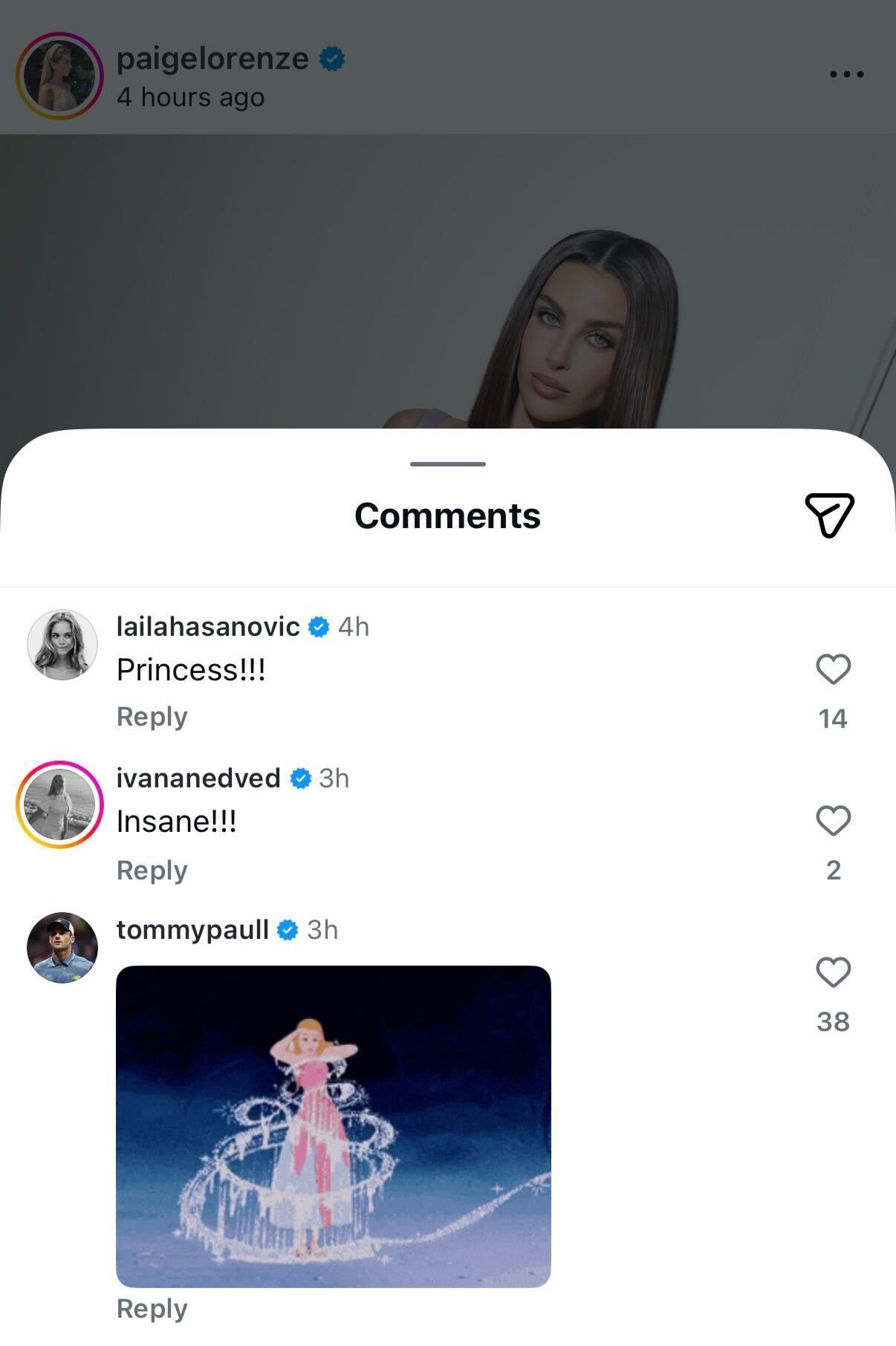
Task: Click the 4 hours ago timestamp
Action: coord(189,97)
